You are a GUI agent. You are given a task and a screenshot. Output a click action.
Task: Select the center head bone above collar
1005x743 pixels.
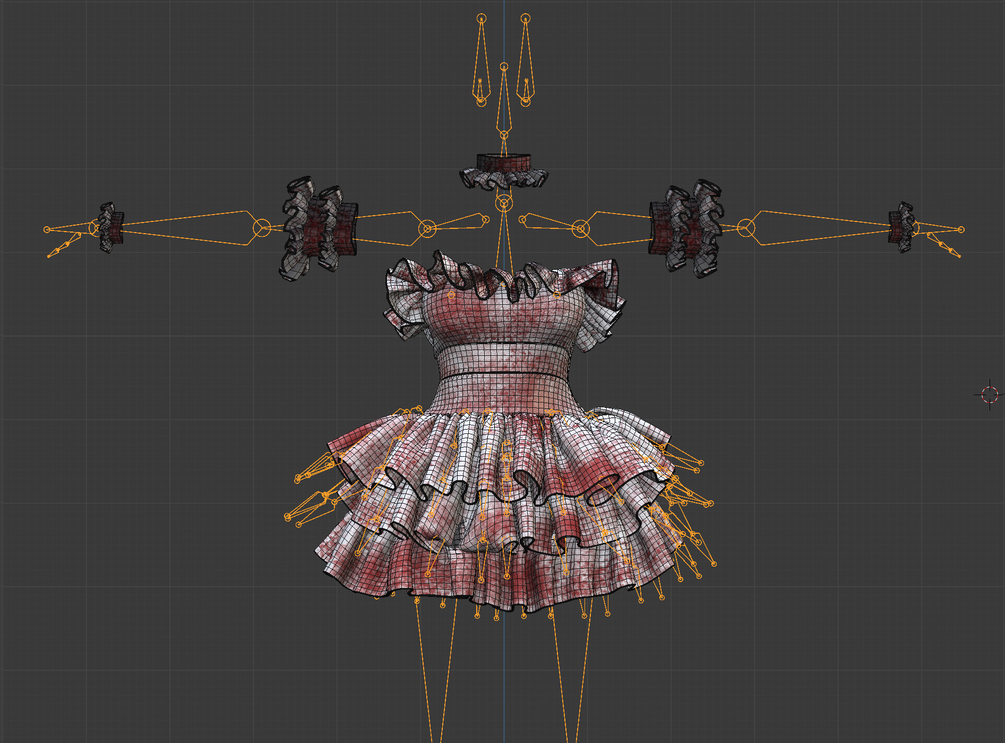[x=504, y=101]
